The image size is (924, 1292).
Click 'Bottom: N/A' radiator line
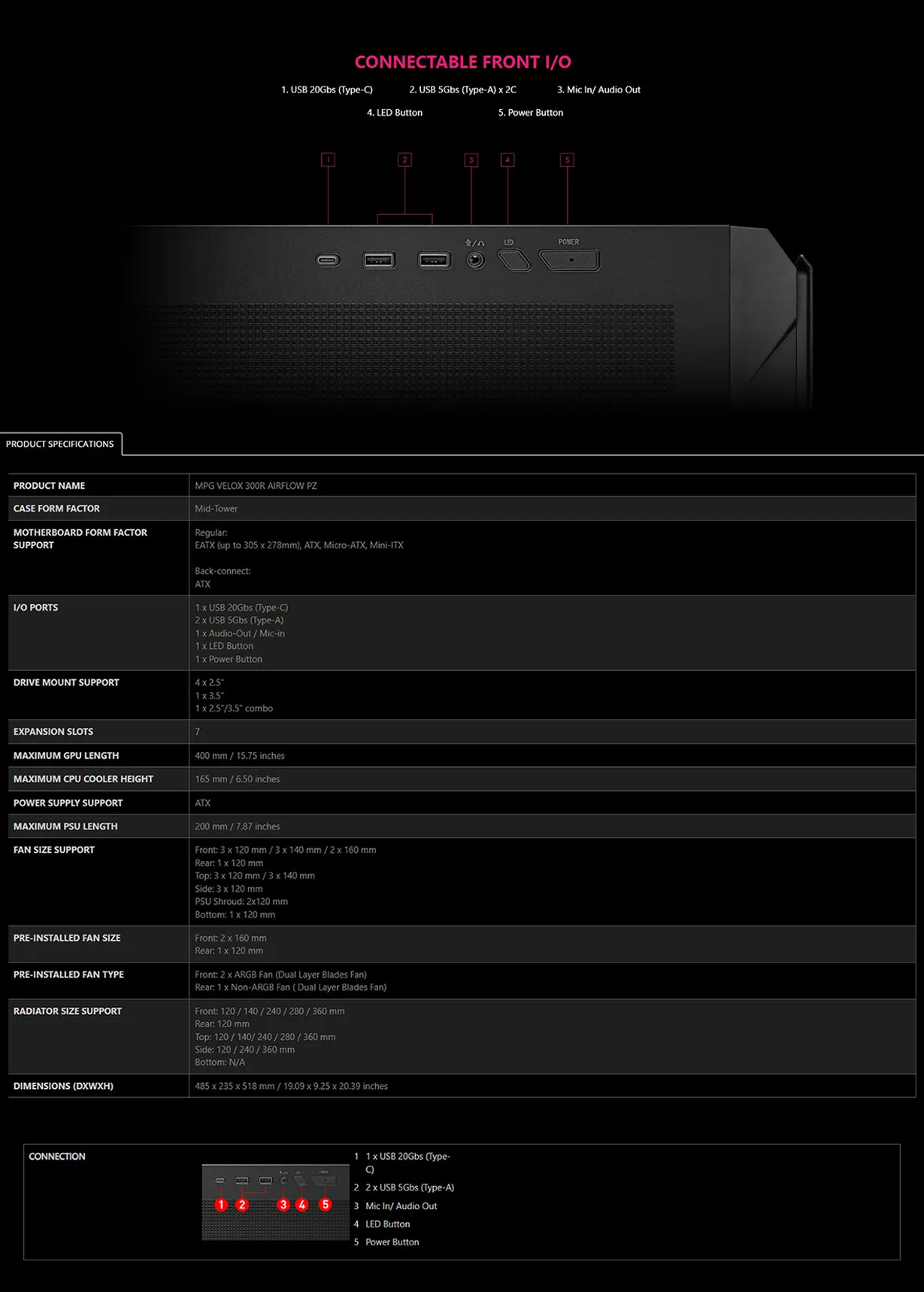tap(220, 1063)
